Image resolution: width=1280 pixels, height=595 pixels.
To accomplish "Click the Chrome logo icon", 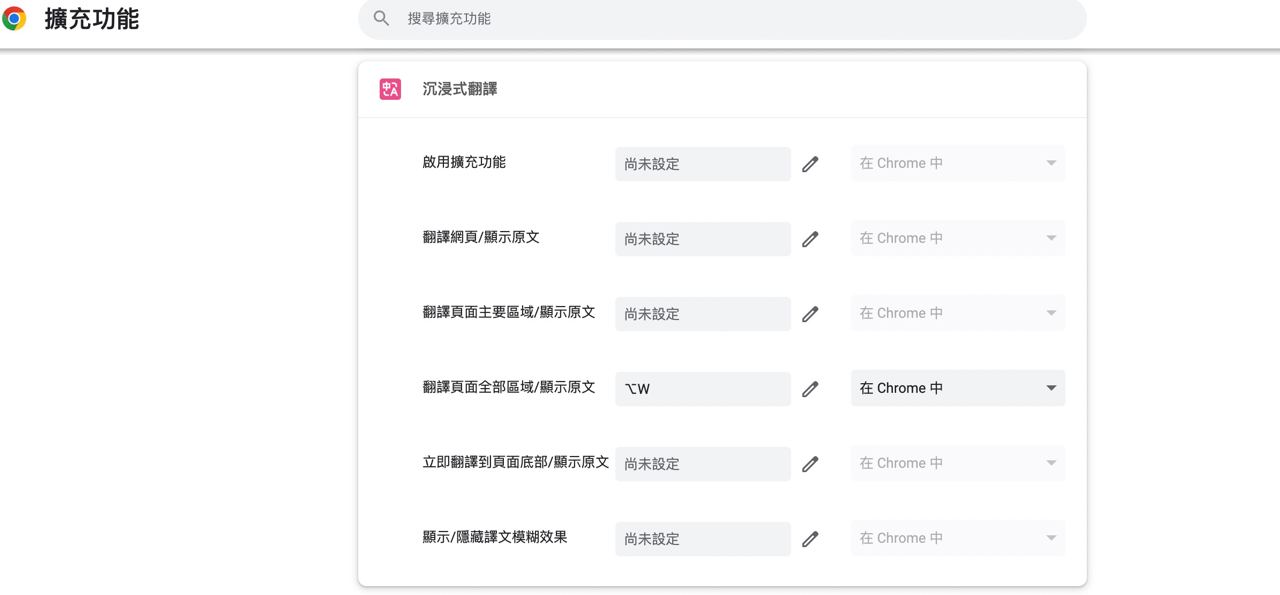I will [x=13, y=18].
